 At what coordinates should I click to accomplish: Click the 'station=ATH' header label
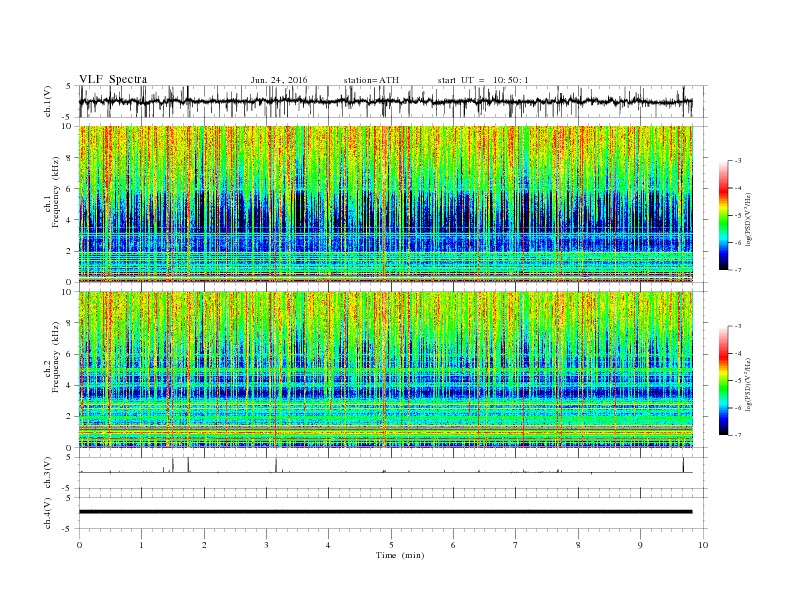click(x=371, y=80)
